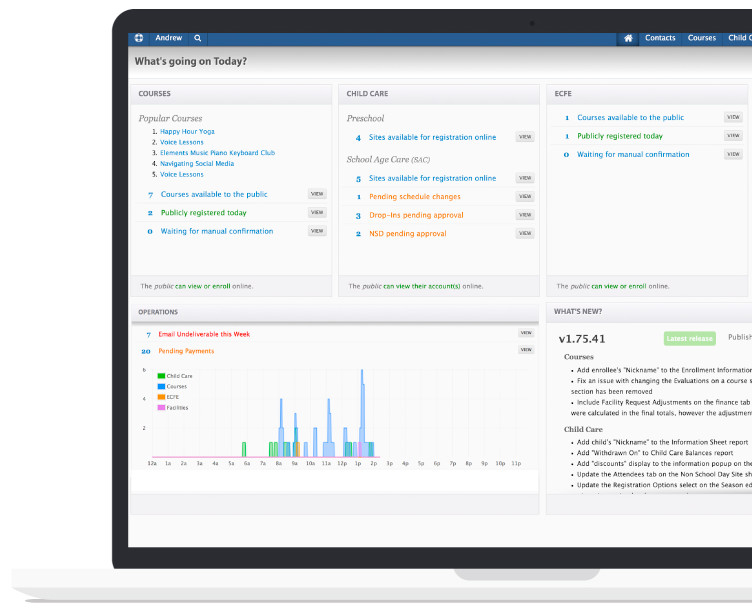View School Age Care sites available online
Image resolution: width=752 pixels, height=612 pixels.
click(525, 178)
